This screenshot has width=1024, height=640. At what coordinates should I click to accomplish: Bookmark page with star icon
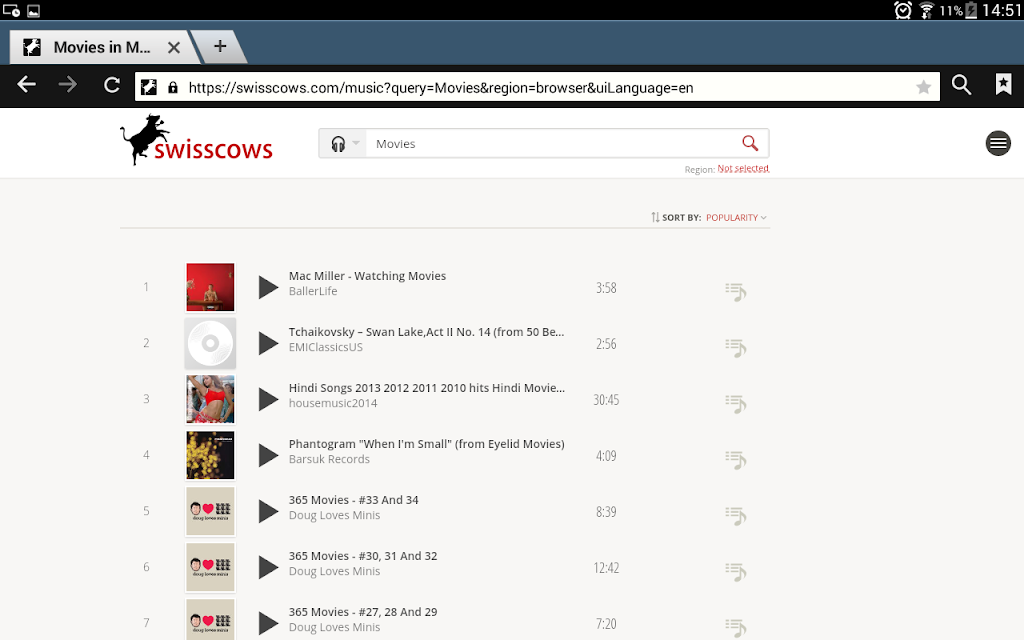923,87
